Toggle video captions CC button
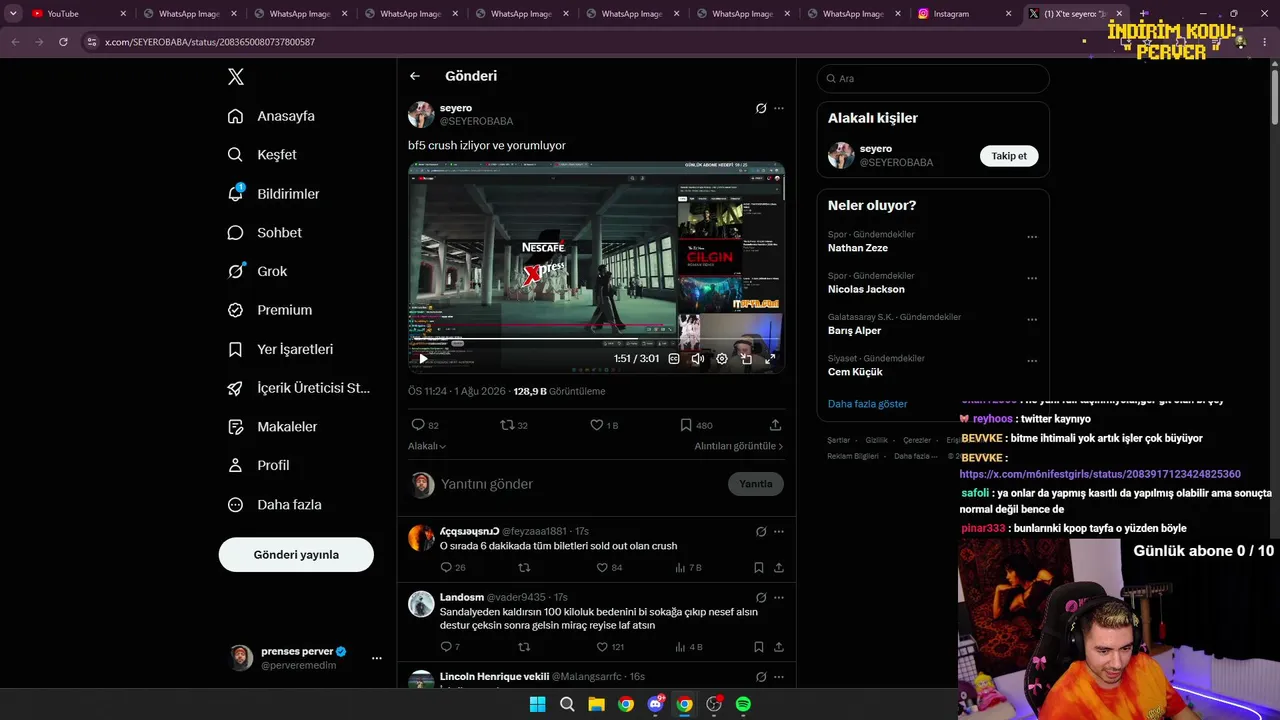This screenshot has width=1280, height=720. tap(674, 359)
